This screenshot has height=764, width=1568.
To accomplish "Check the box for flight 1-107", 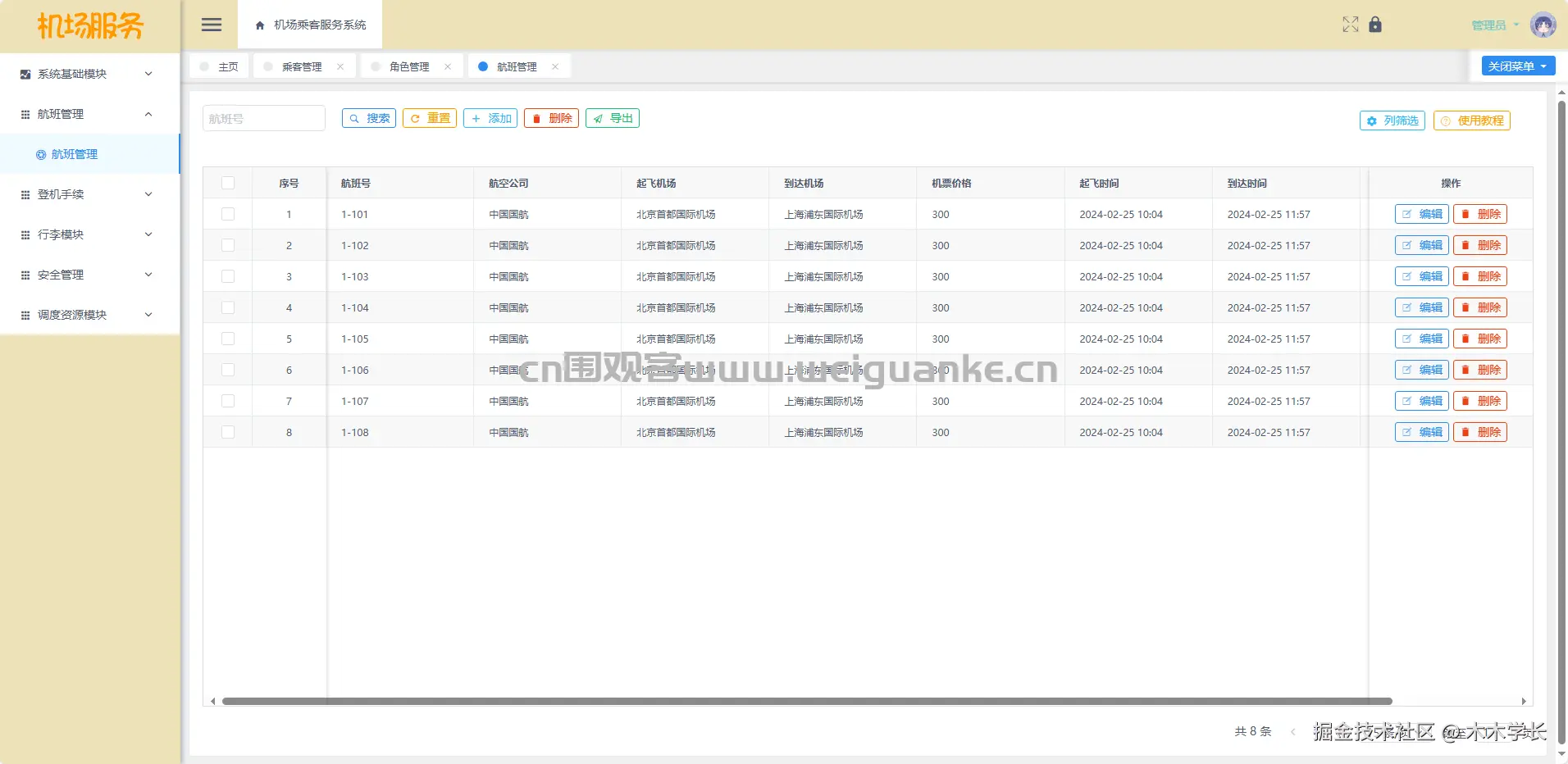I will (228, 401).
